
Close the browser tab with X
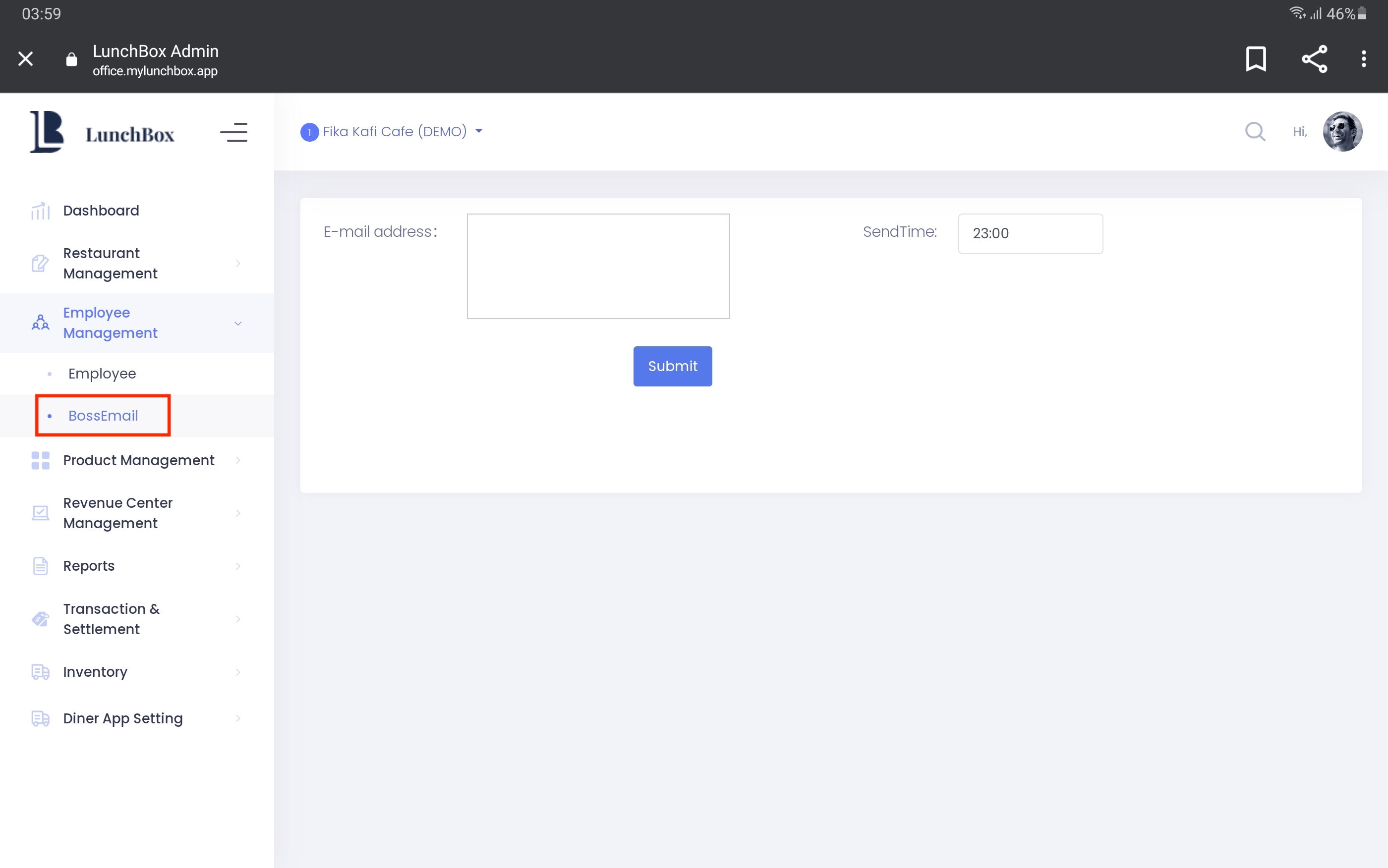tap(25, 58)
